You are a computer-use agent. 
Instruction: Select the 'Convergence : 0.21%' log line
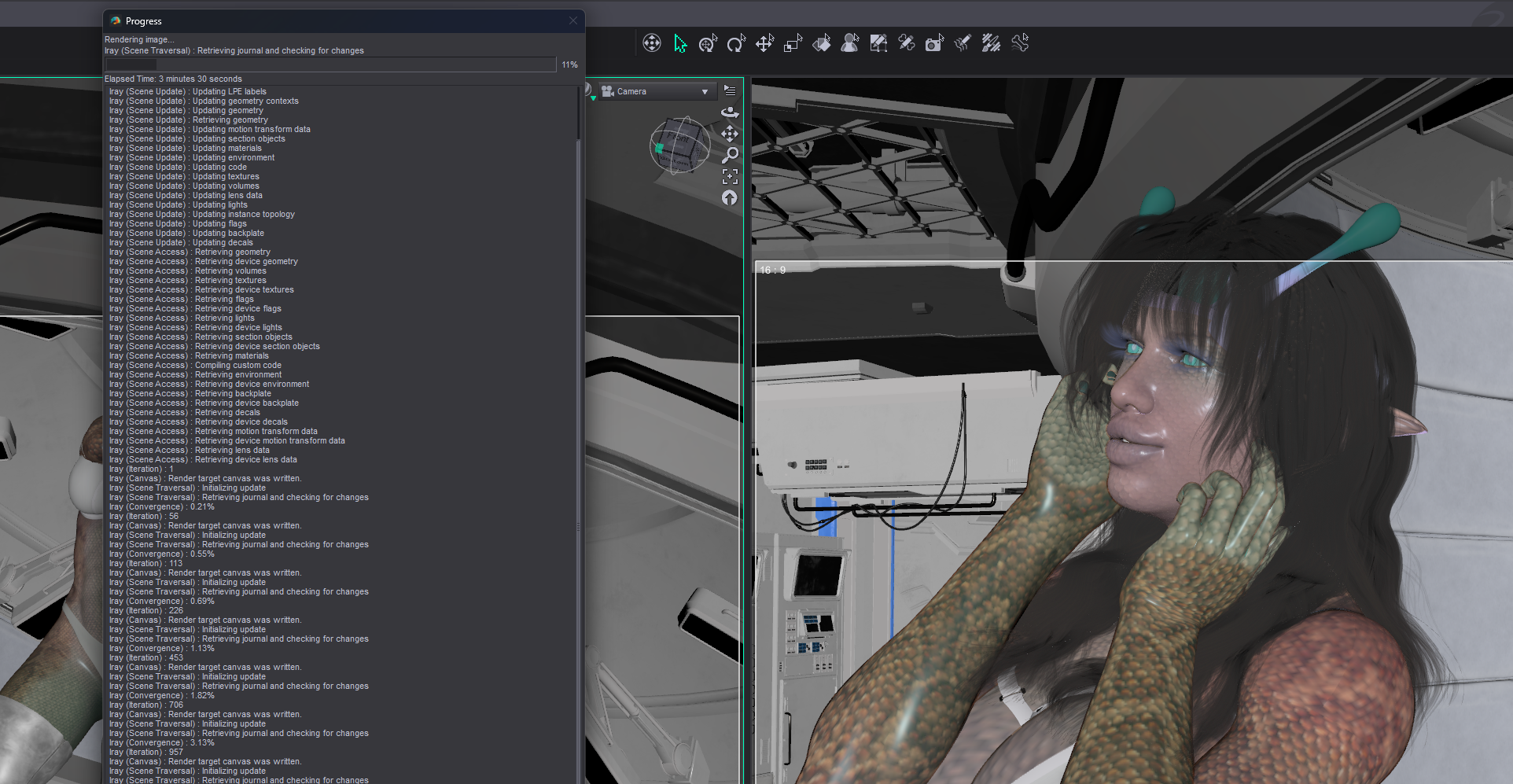(162, 506)
